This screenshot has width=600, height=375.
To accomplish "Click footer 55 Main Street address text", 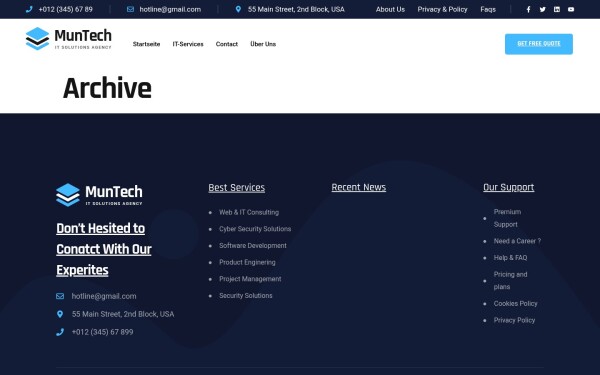I will click(x=123, y=314).
